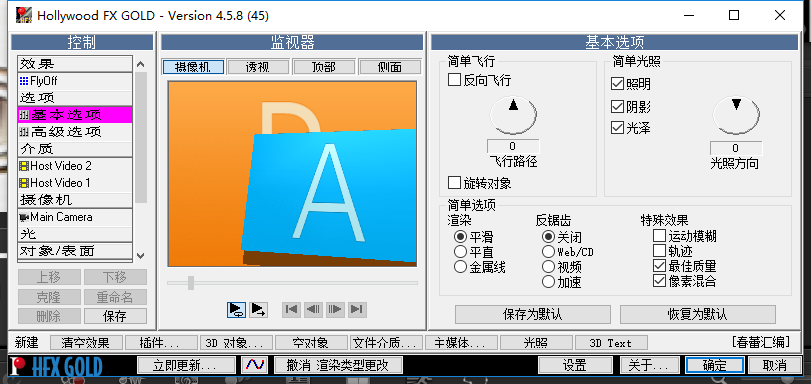Select Host Video 2 media item
Screen dimensions: 811x384
click(x=75, y=166)
